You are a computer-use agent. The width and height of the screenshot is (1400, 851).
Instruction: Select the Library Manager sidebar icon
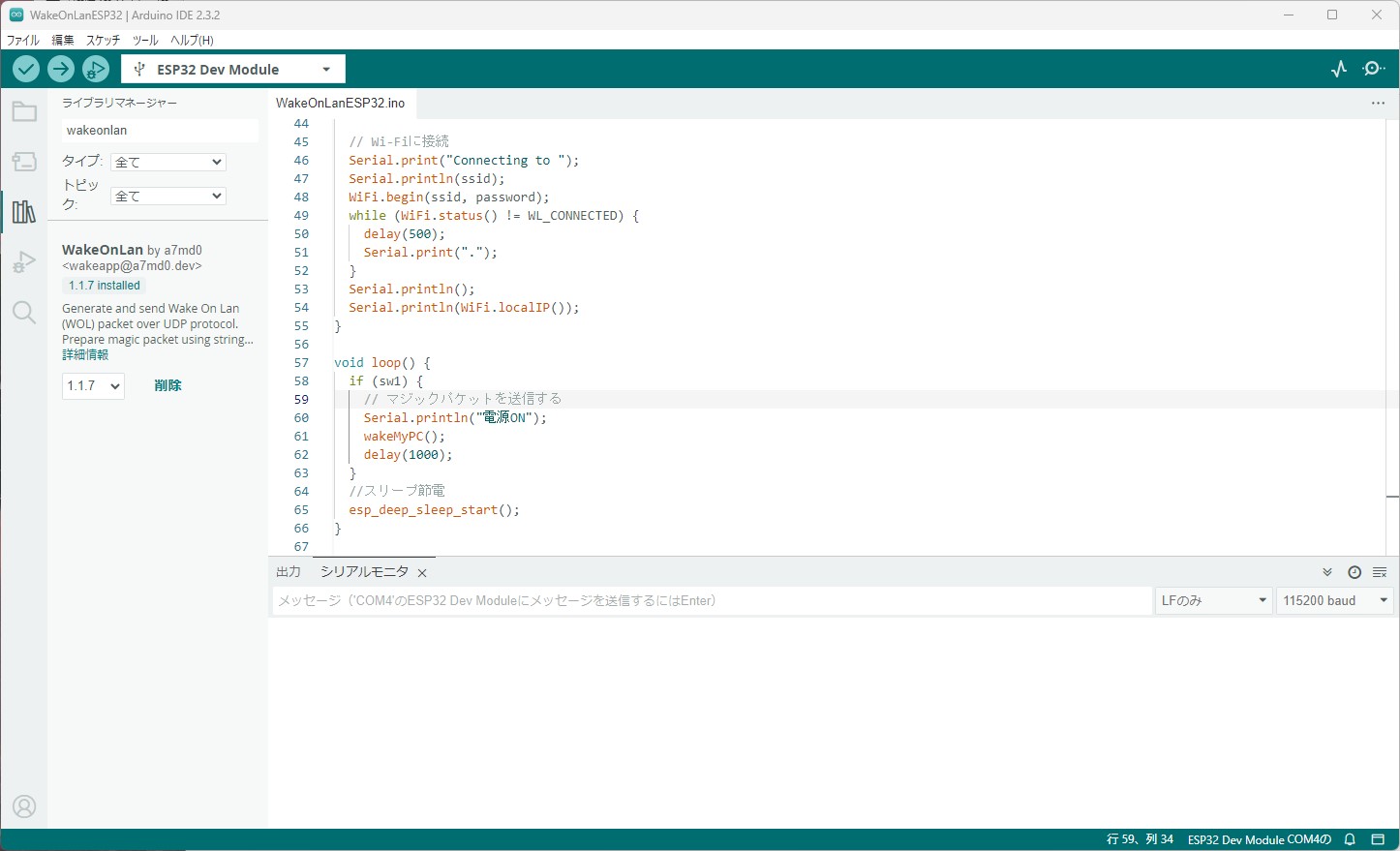pyautogui.click(x=24, y=212)
